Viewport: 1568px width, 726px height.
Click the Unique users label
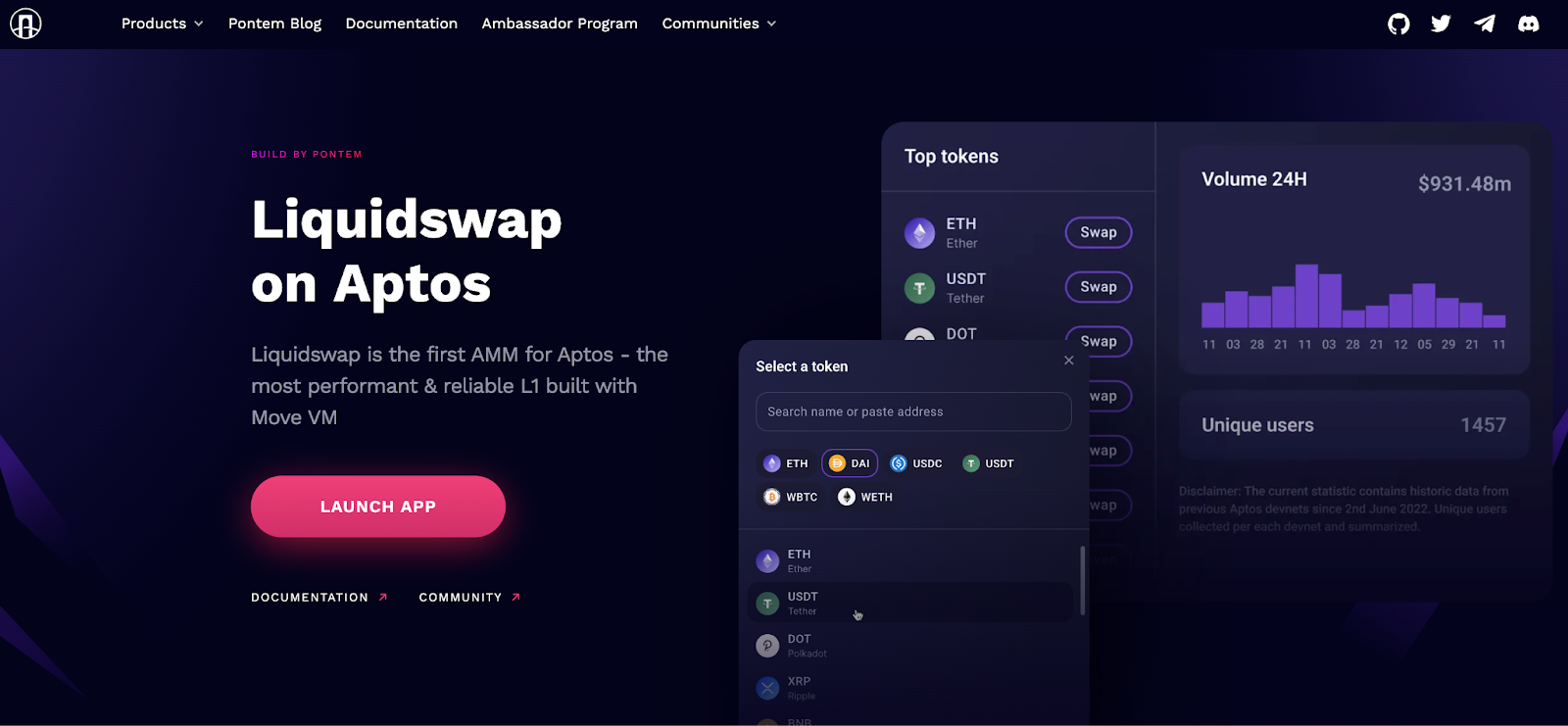click(x=1257, y=425)
